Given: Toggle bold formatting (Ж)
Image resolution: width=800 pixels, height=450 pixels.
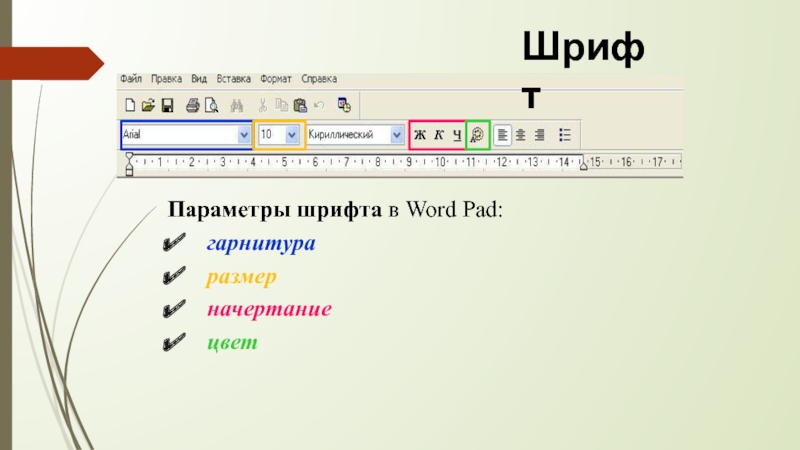Looking at the screenshot, I should pos(420,134).
